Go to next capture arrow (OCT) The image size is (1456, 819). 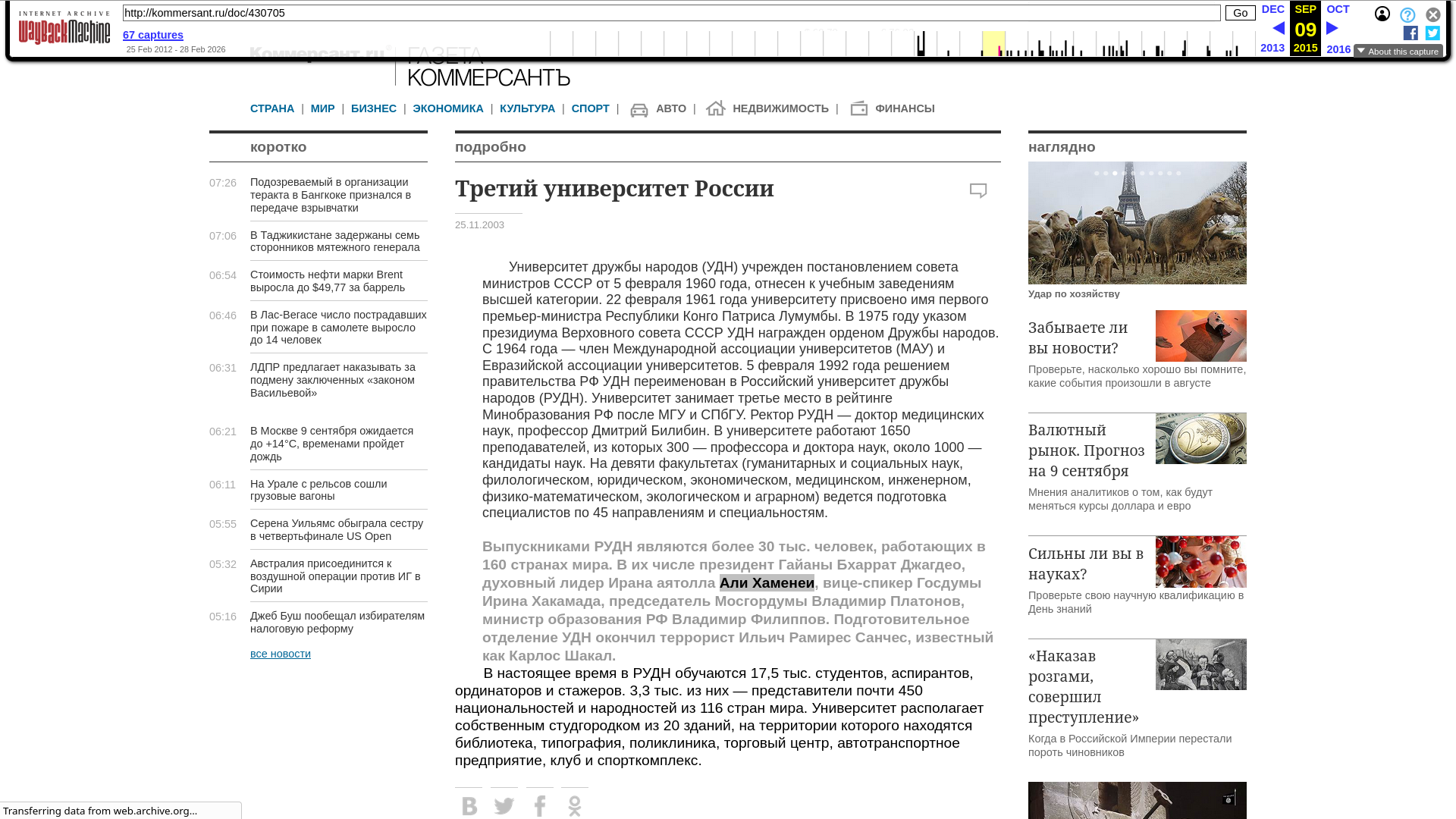coord(1332,29)
